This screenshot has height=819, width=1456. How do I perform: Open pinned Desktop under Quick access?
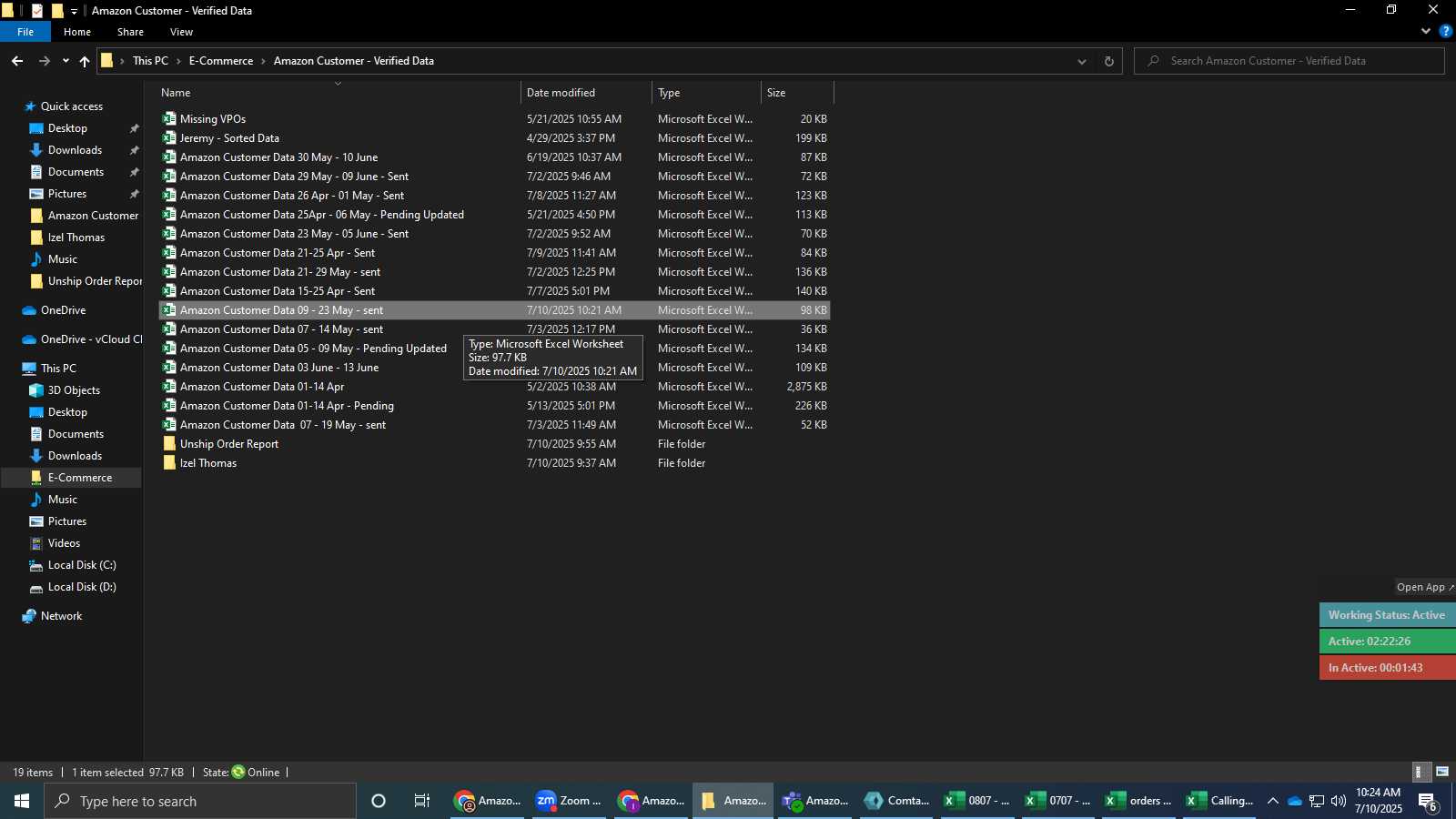[x=67, y=128]
